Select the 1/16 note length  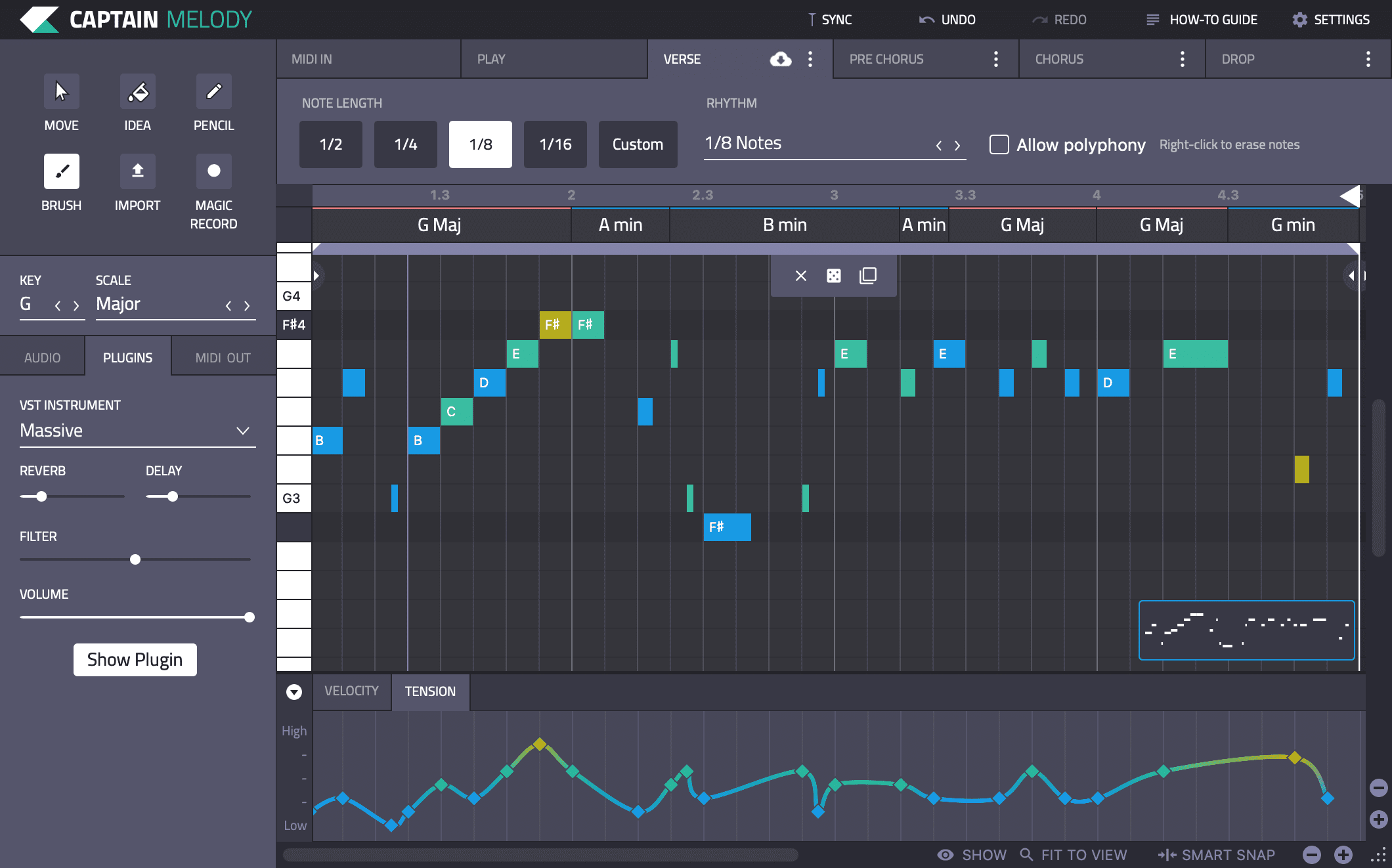[x=555, y=144]
